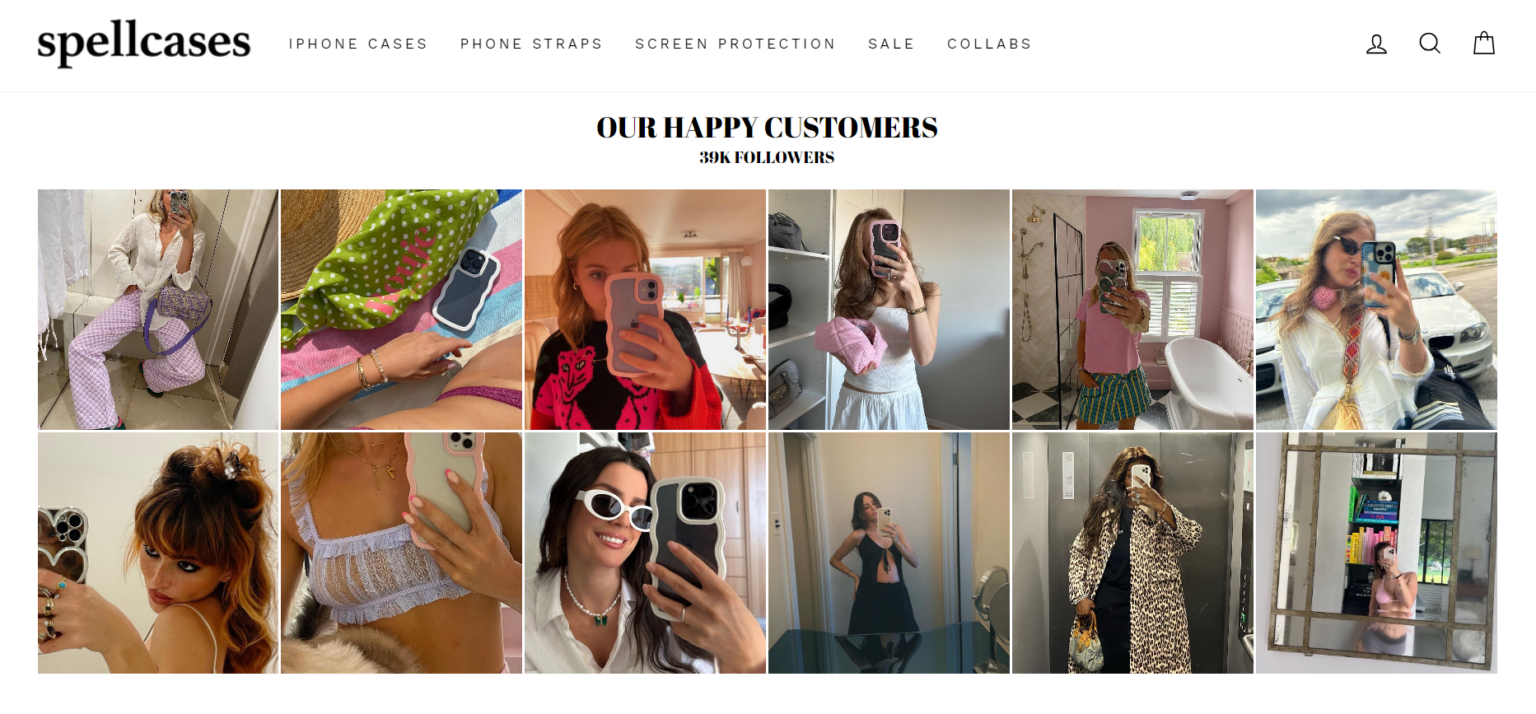Viewport: 1536px width, 714px height.
Task: Open the shopping cart bag icon
Action: pos(1484,44)
